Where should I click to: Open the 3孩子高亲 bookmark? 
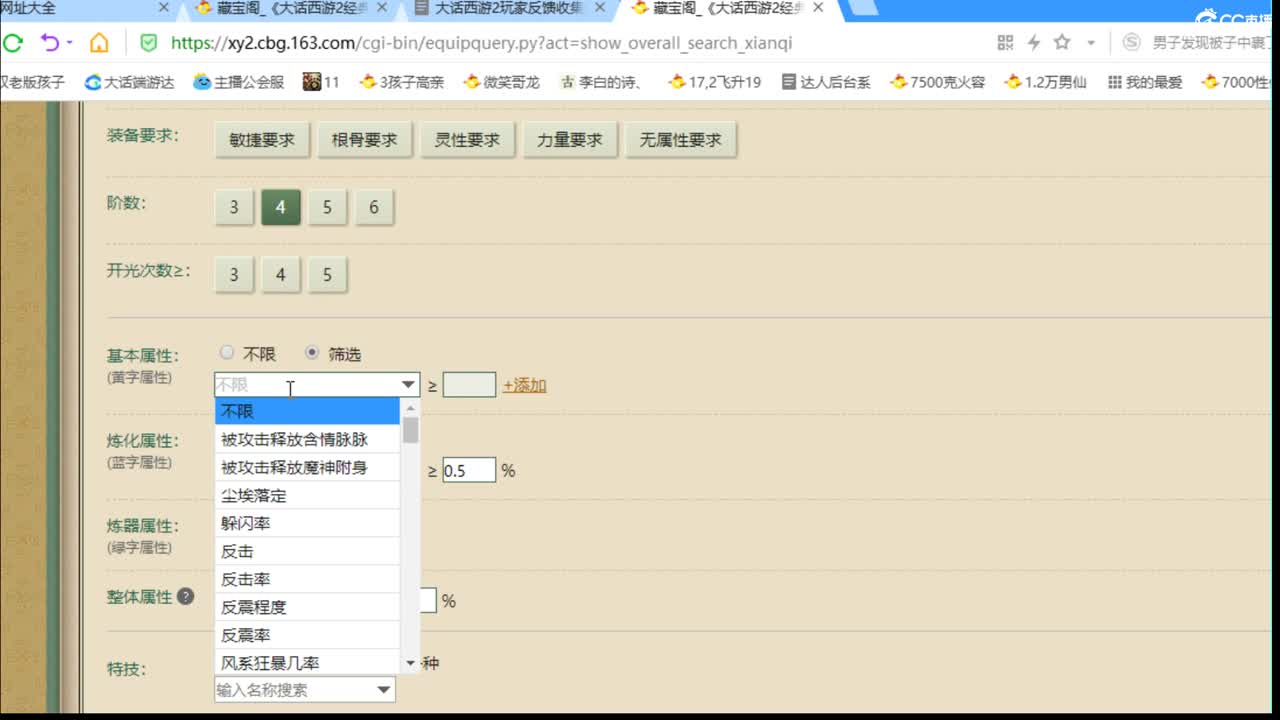[x=402, y=82]
